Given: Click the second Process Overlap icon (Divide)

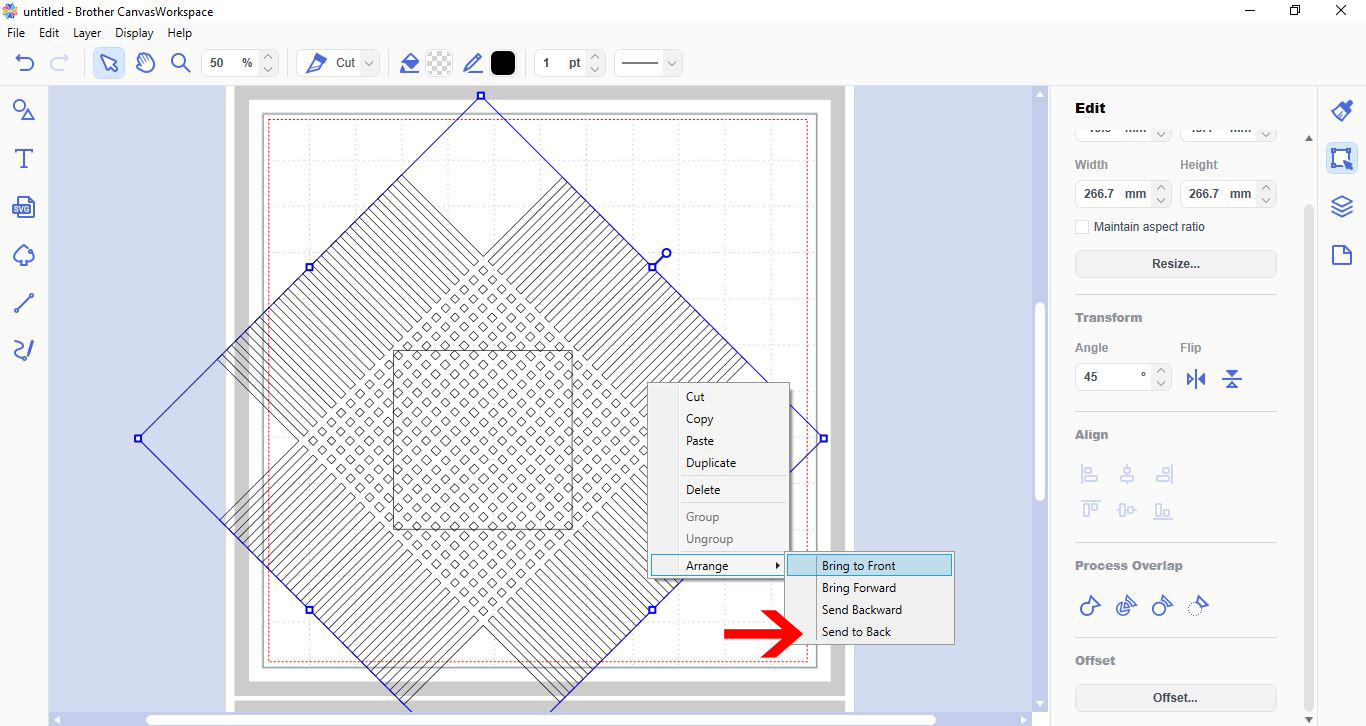Looking at the screenshot, I should coord(1126,605).
